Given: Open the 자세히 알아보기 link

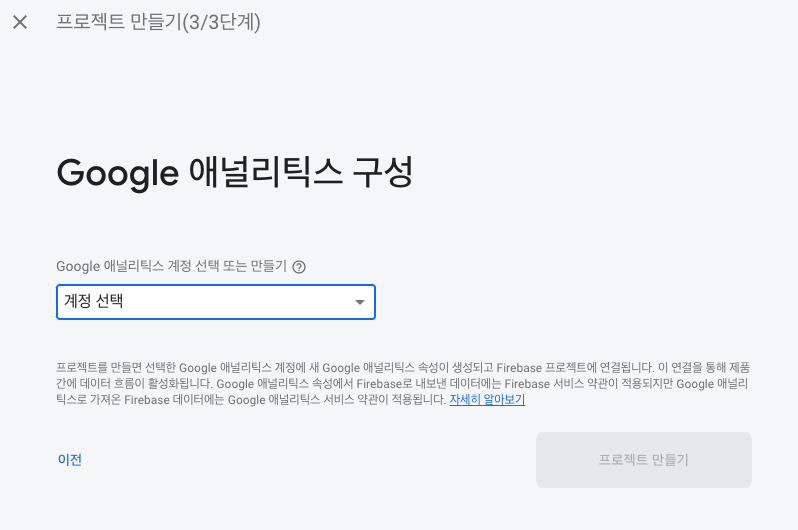Looking at the screenshot, I should tap(487, 400).
